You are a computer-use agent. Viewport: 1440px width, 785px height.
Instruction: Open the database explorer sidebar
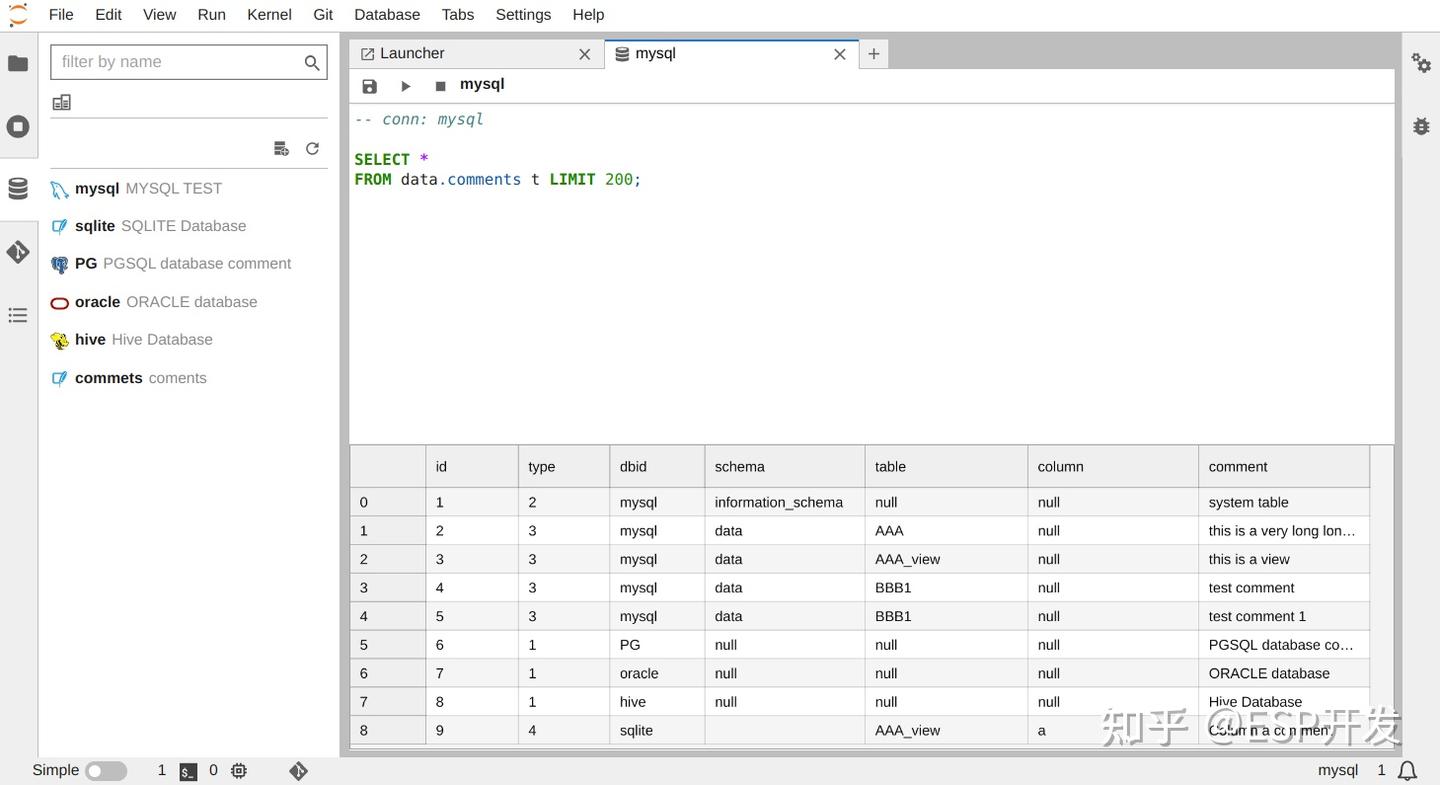click(x=18, y=187)
